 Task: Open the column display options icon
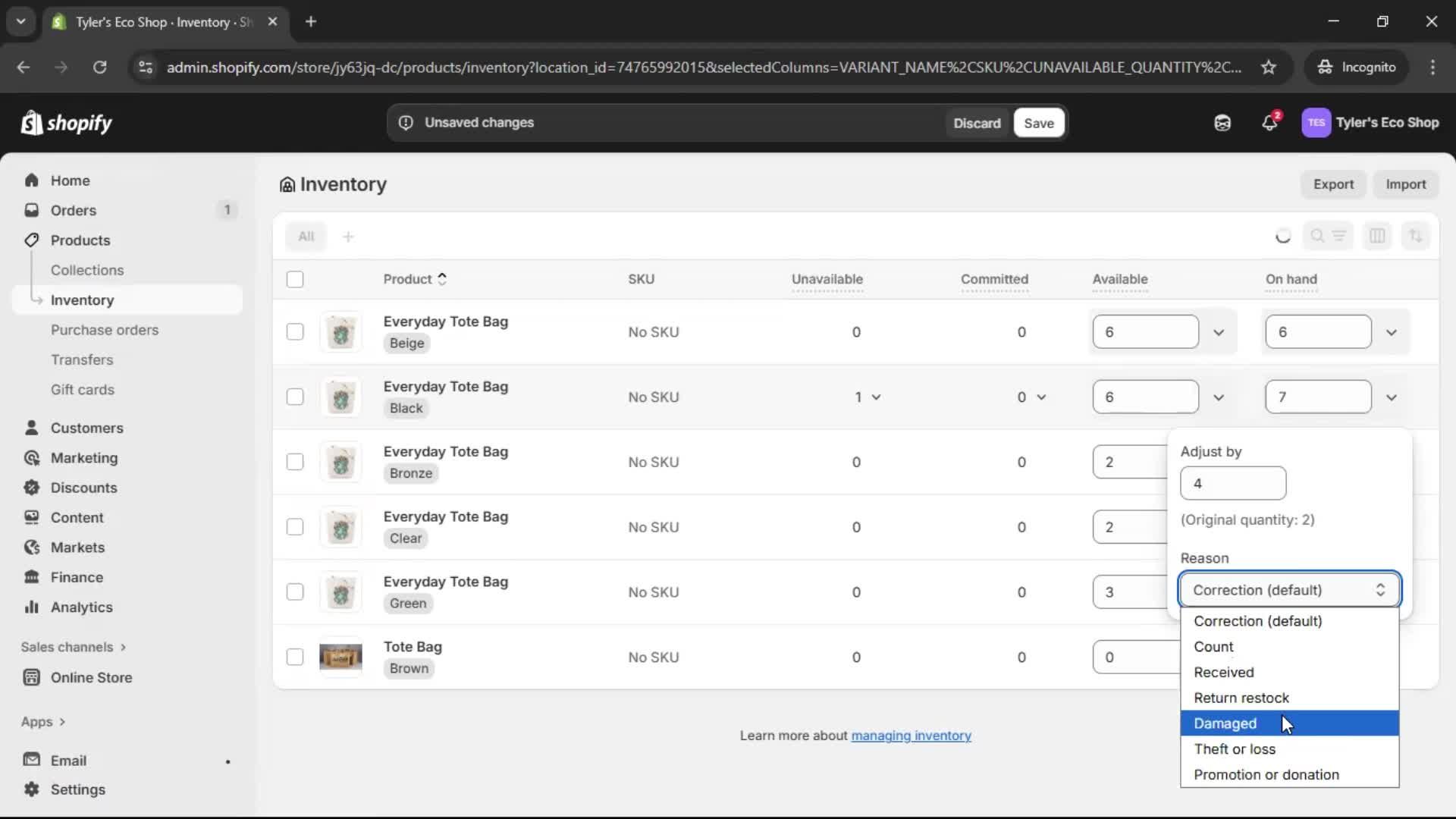(1378, 236)
